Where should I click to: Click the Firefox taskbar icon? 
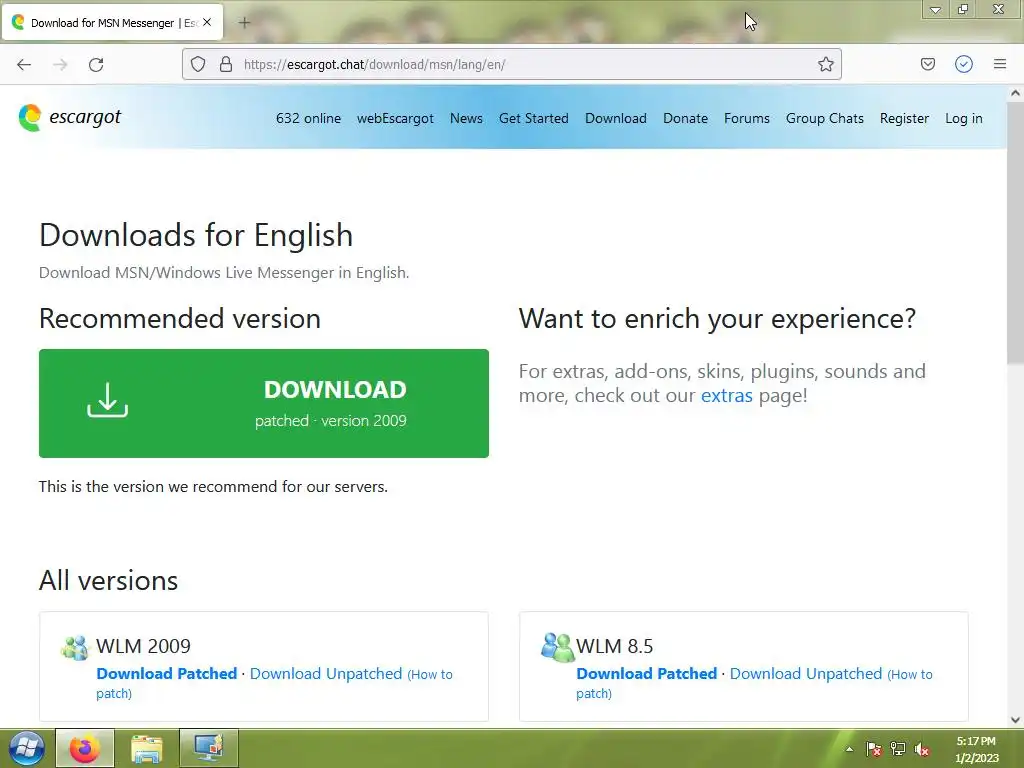click(85, 748)
